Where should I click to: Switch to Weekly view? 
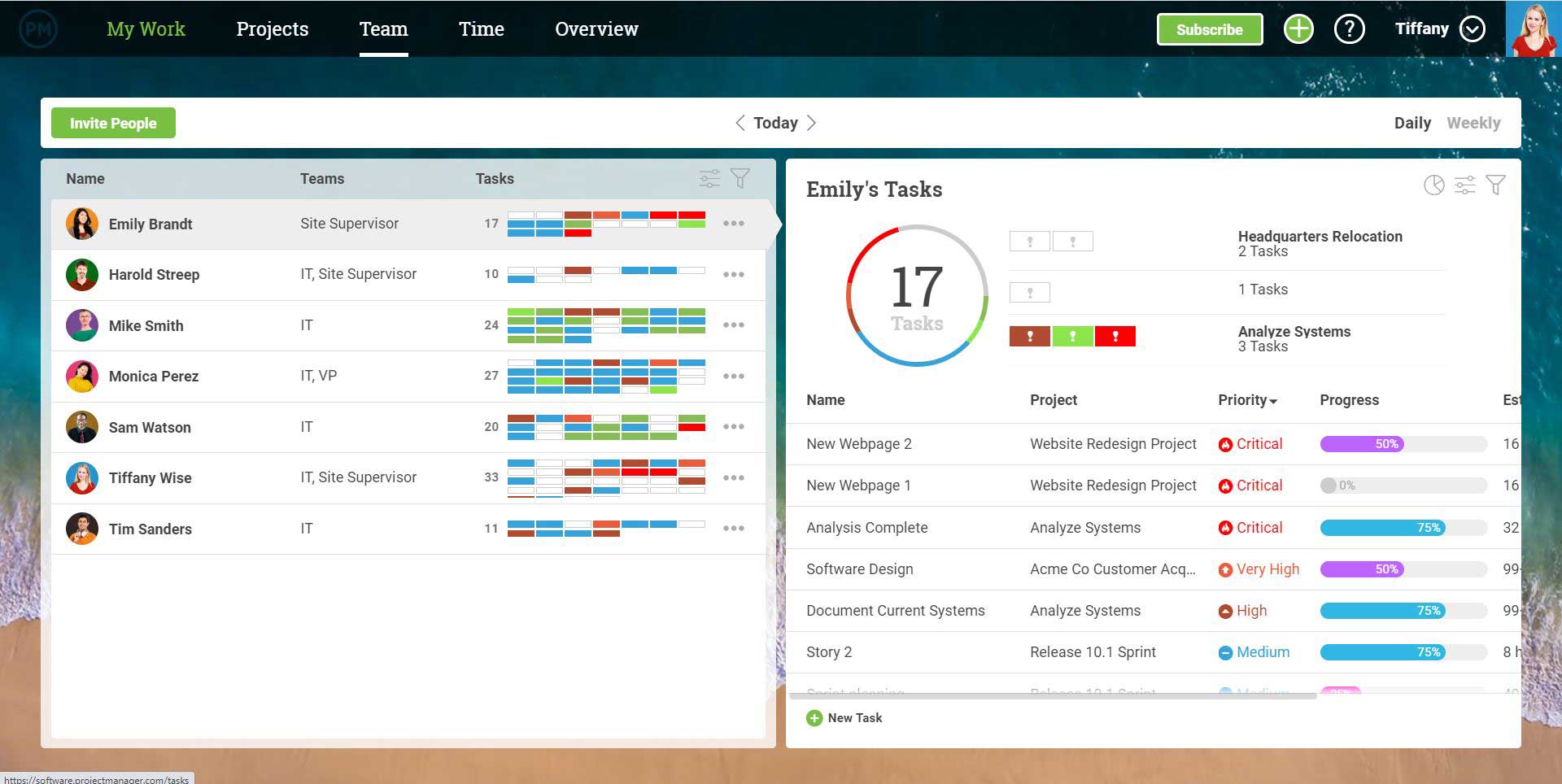1473,123
